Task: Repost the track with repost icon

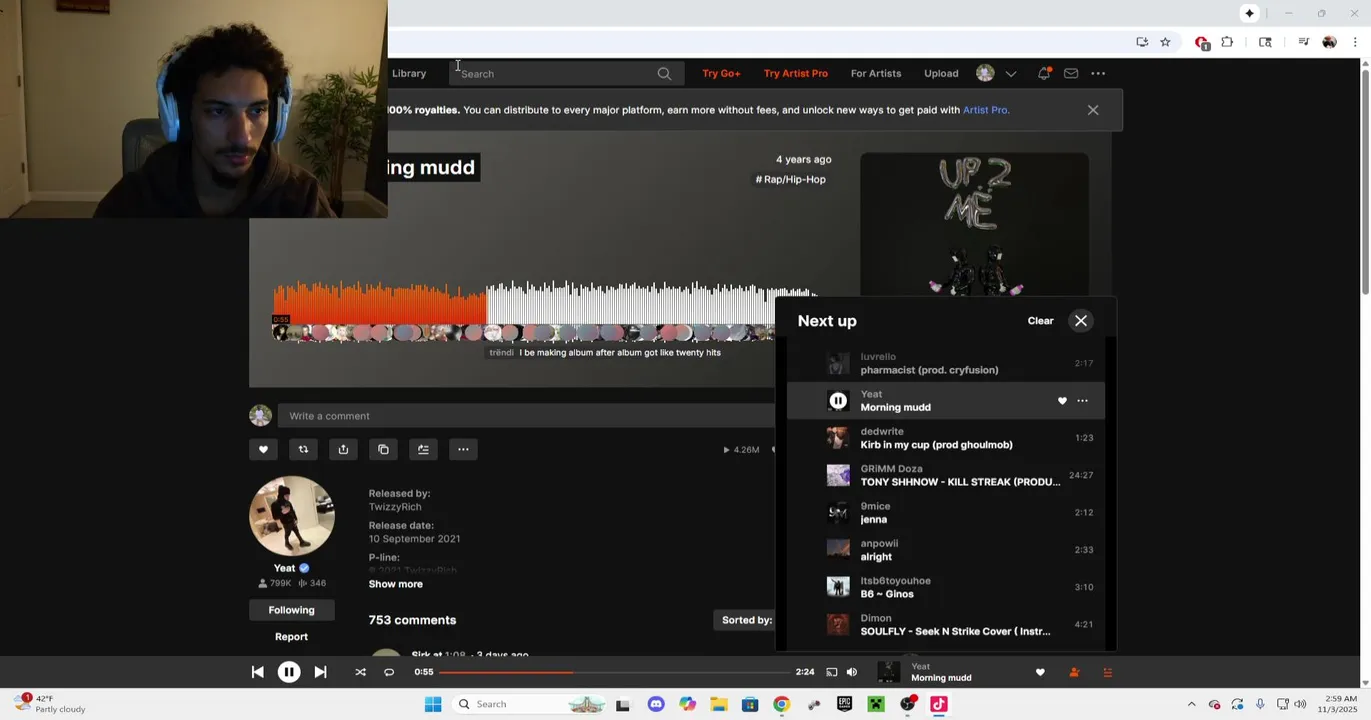Action: coord(303,449)
